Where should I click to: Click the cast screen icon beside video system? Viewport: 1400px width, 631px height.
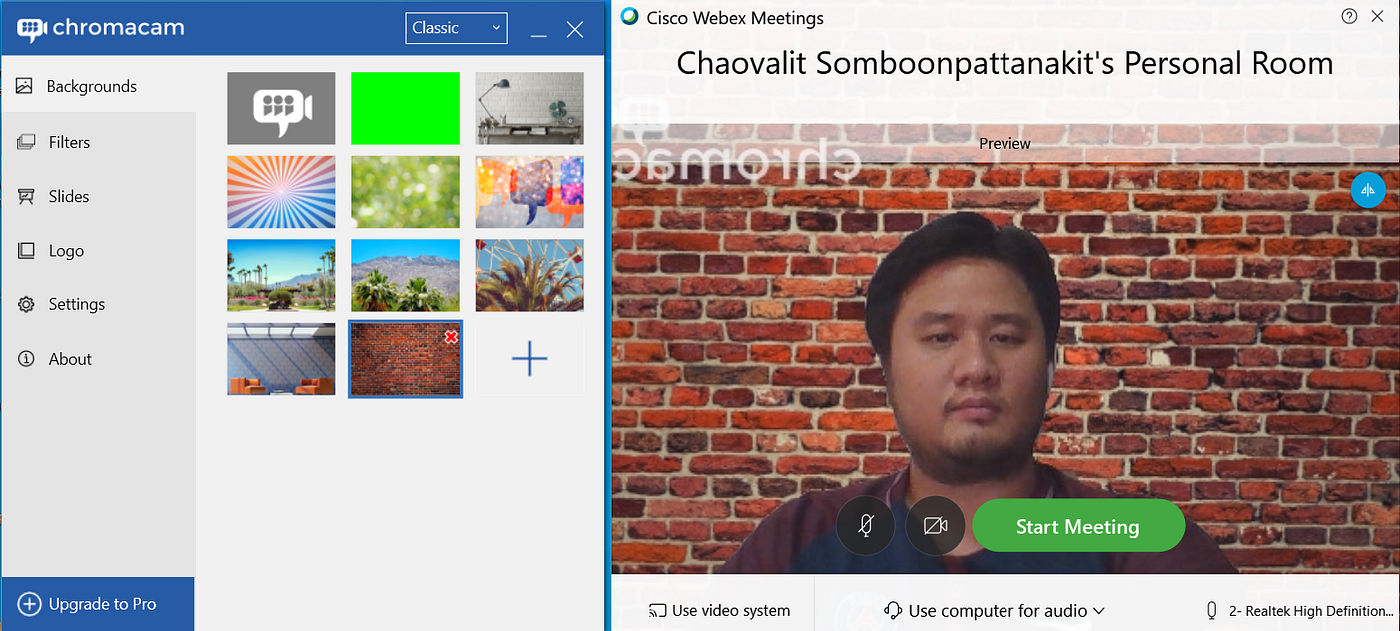(658, 610)
